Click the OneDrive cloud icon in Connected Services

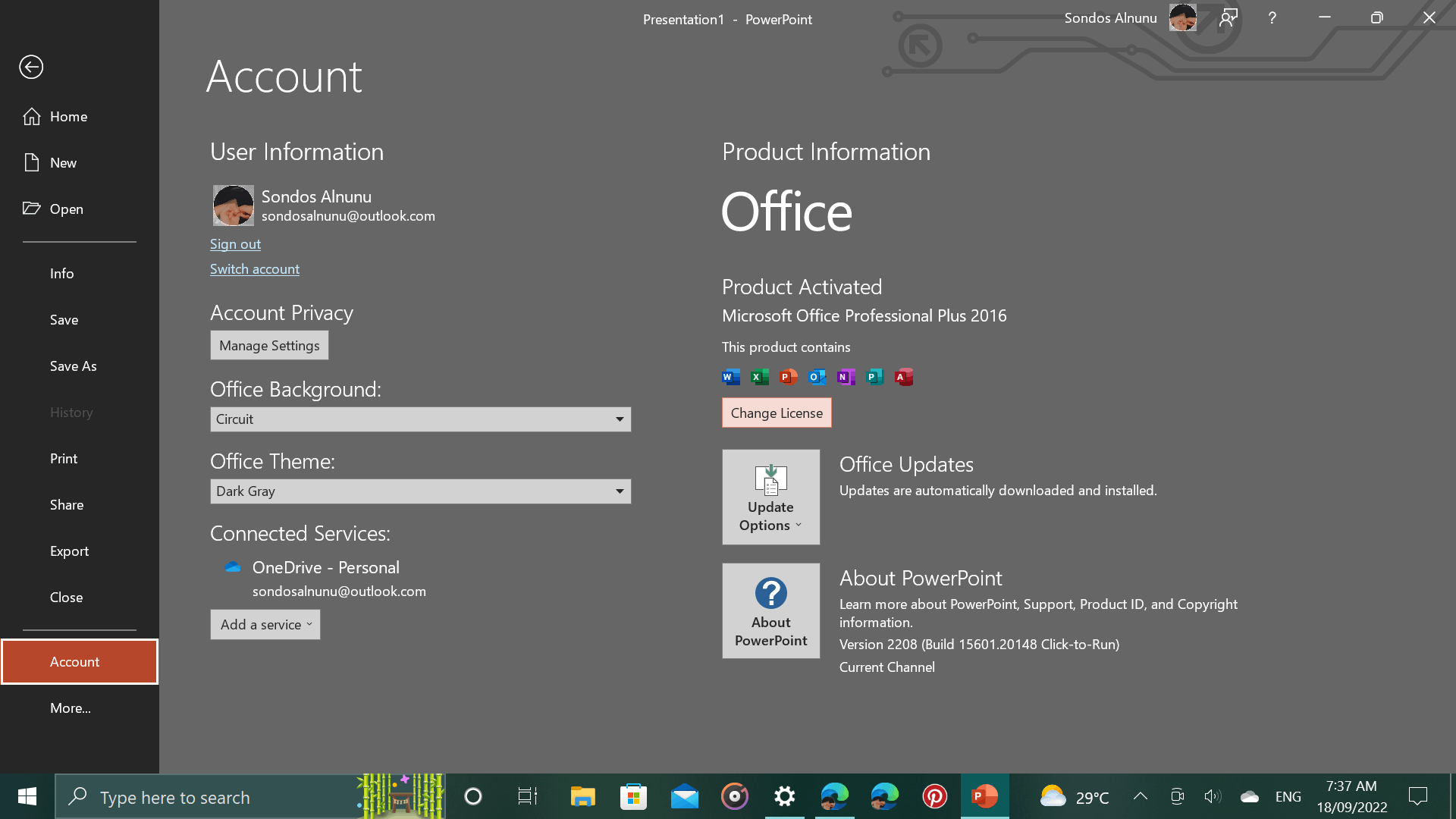233,567
